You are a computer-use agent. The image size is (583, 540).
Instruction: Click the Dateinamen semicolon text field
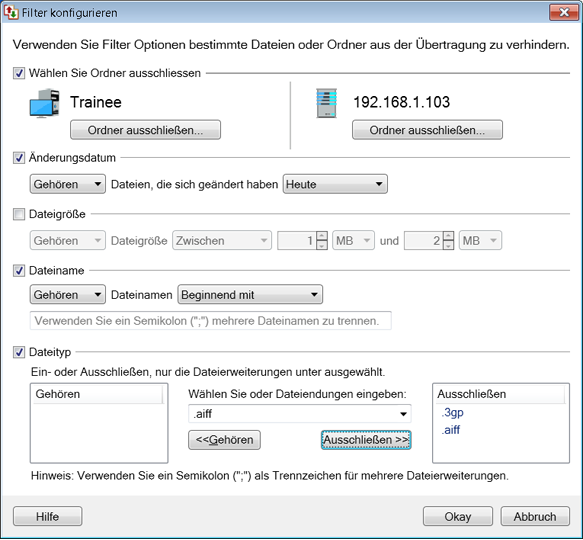(x=210, y=321)
